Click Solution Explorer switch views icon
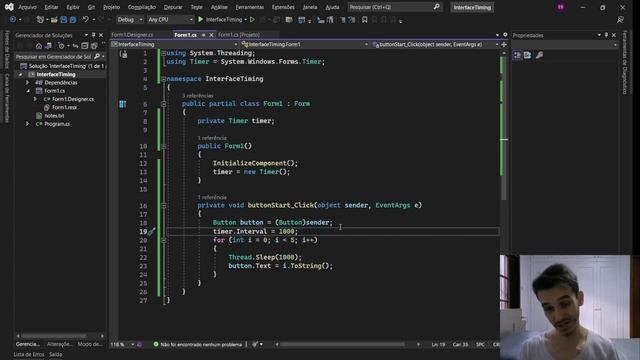640x360 pixels. click(48, 46)
